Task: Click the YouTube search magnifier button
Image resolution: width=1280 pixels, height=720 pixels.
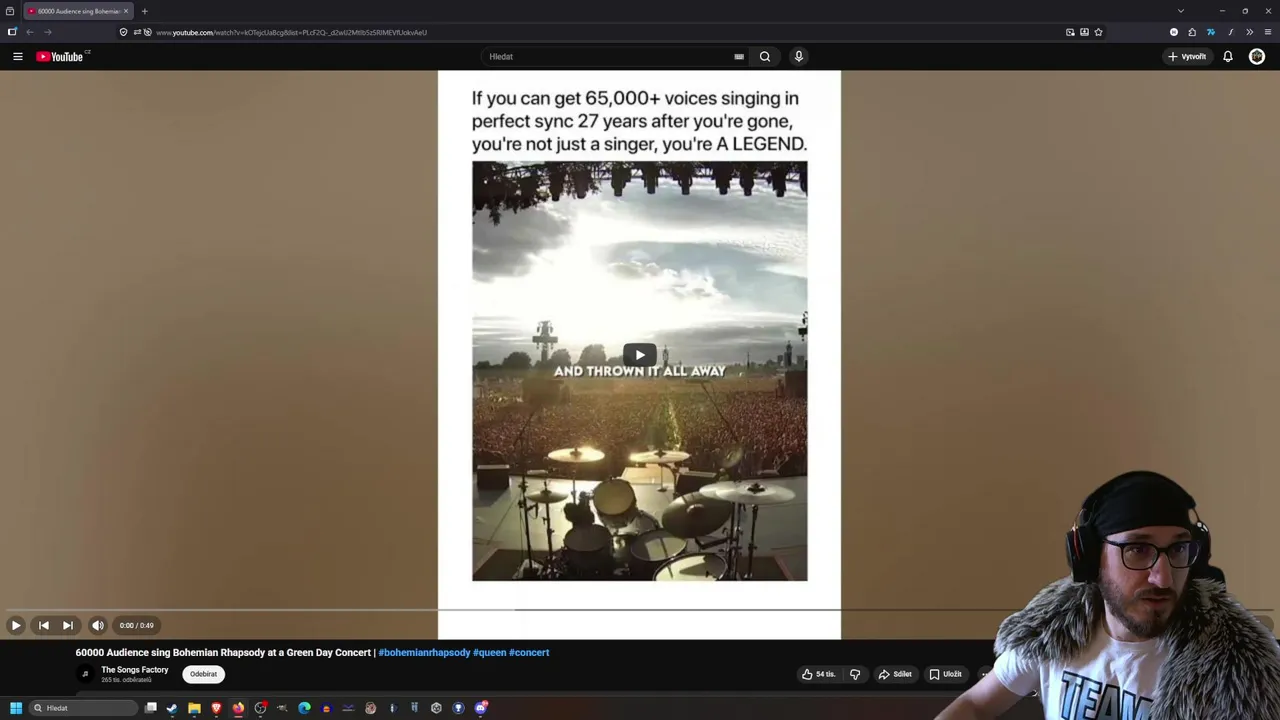Action: (x=765, y=57)
